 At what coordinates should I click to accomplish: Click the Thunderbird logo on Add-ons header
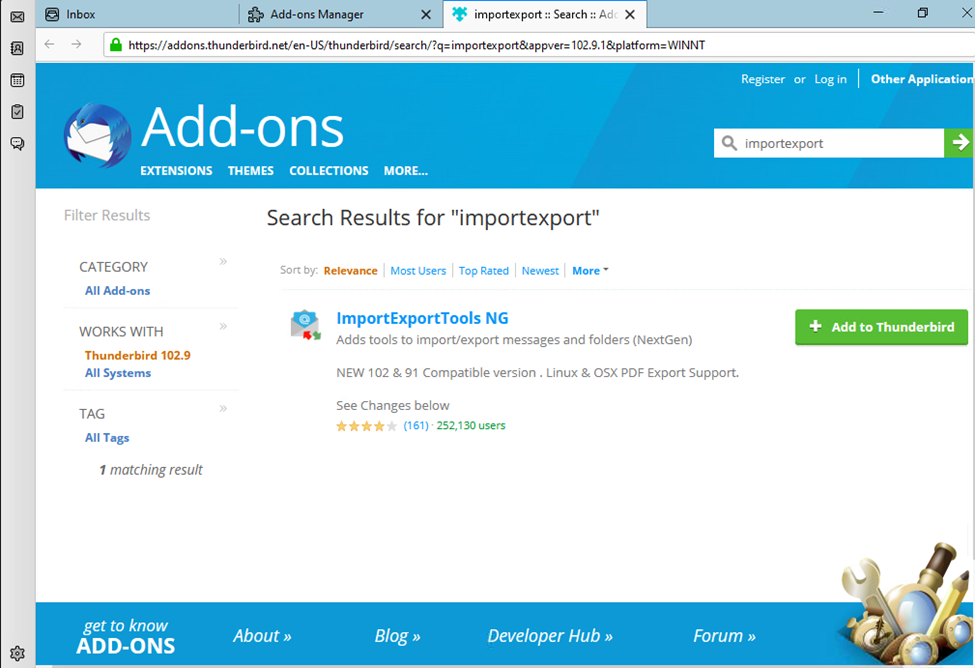[97, 136]
